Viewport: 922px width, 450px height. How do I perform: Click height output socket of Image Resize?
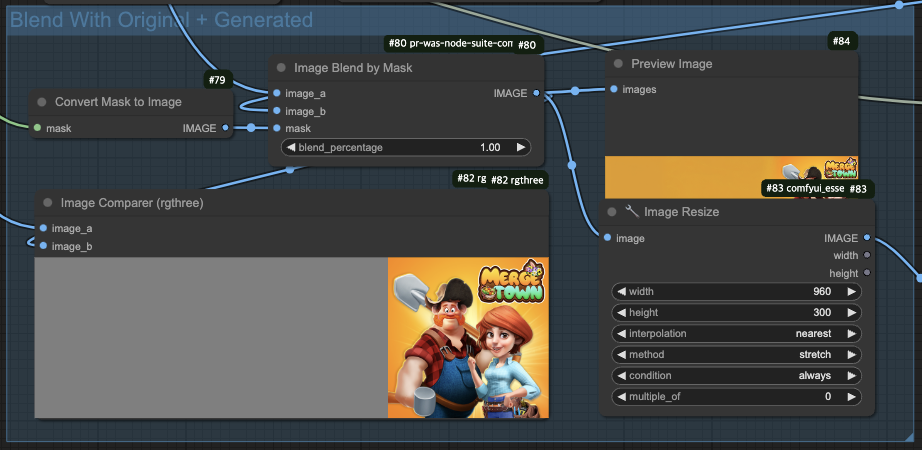pos(867,273)
